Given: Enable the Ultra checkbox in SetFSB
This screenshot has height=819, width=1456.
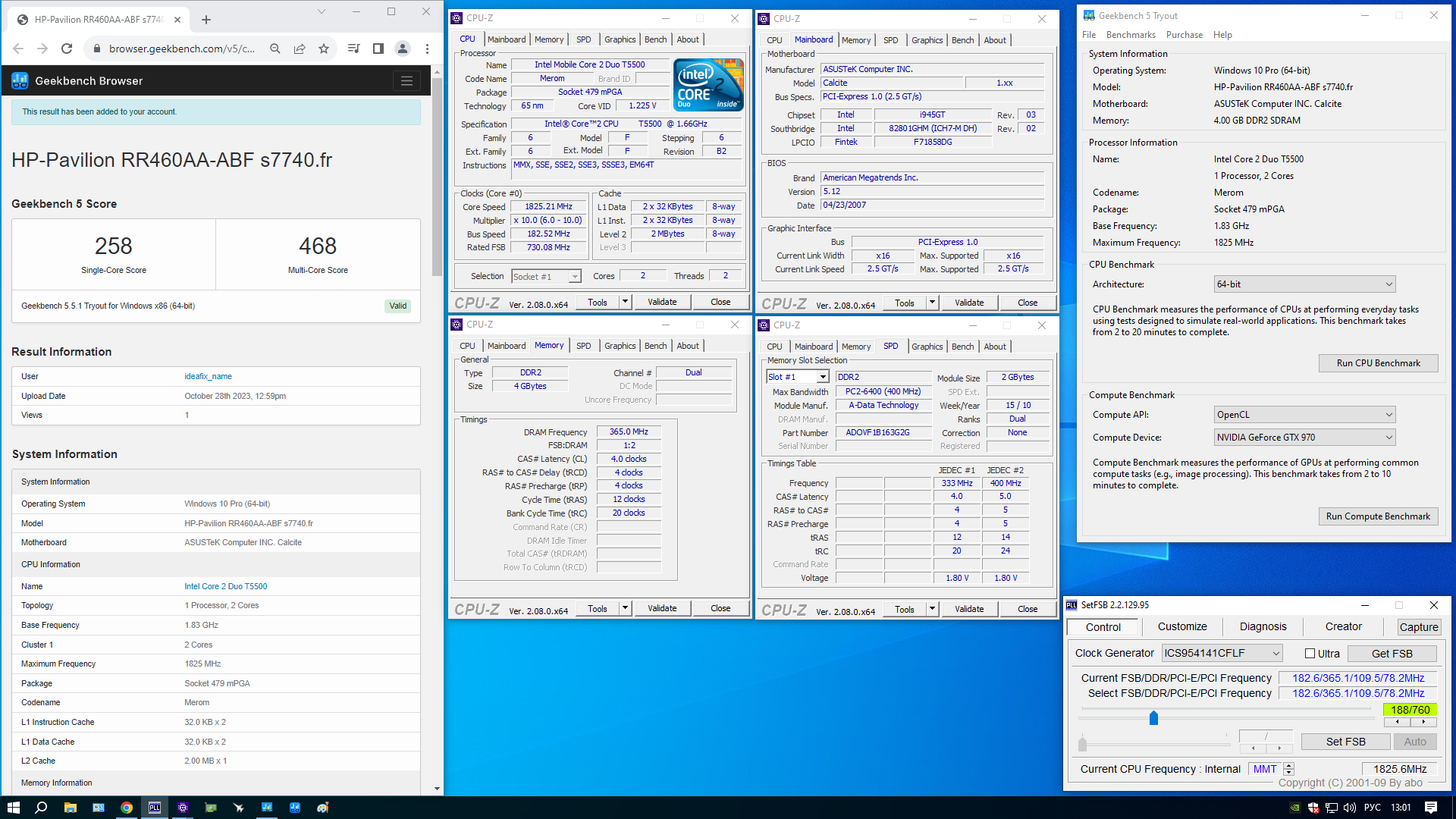Looking at the screenshot, I should pyautogui.click(x=1310, y=654).
